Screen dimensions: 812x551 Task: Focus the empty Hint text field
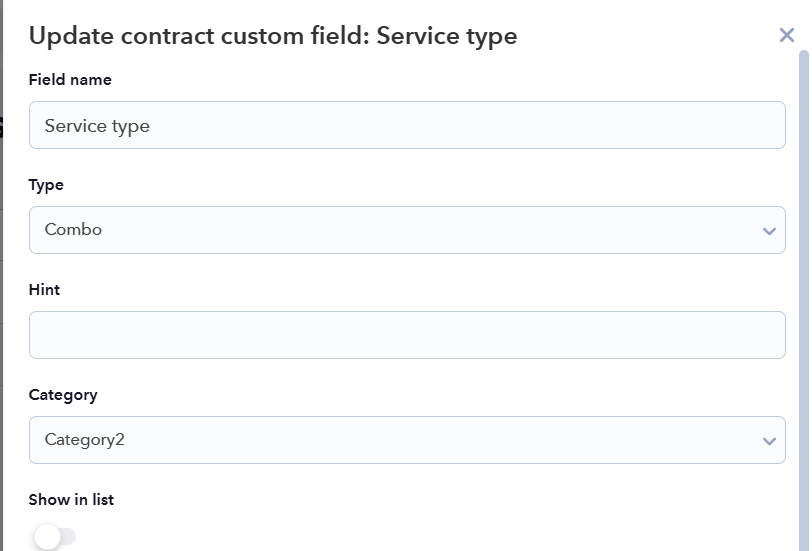[407, 335]
